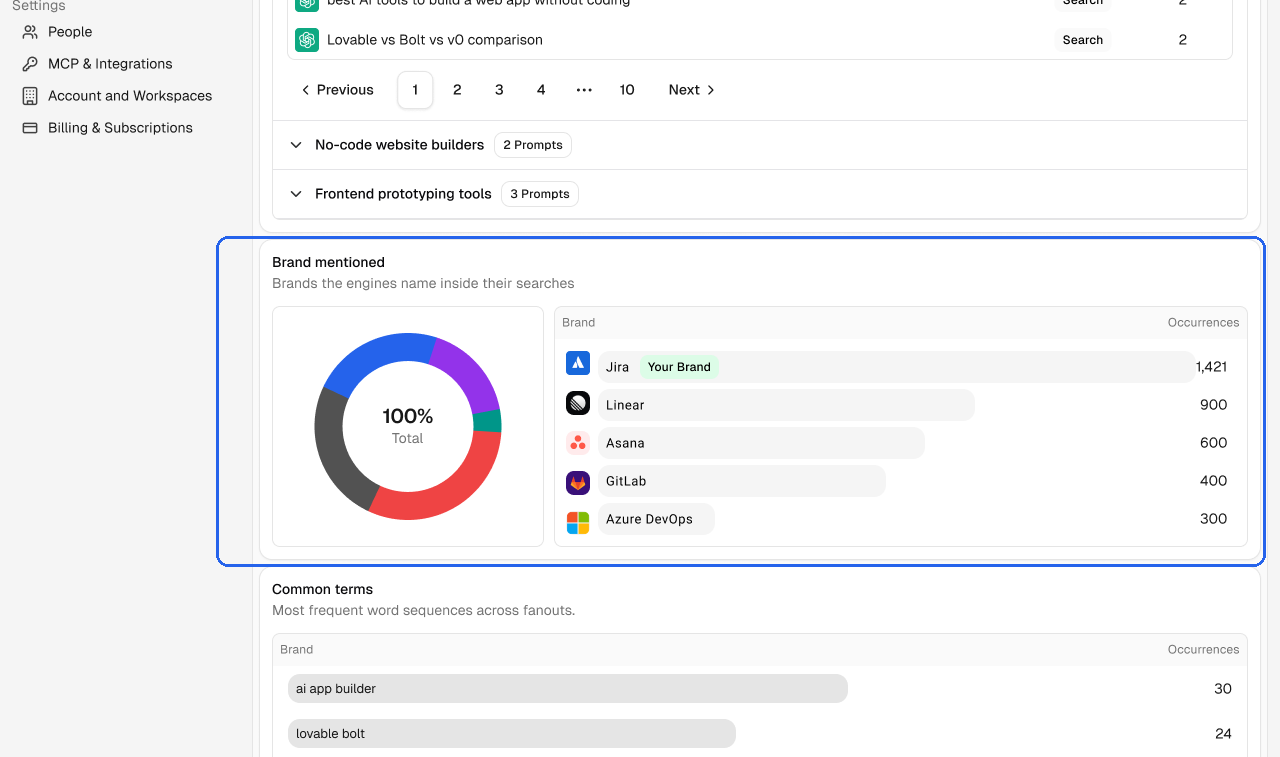The height and width of the screenshot is (757, 1280).
Task: Click the GitLab brand logo
Action: point(578,483)
